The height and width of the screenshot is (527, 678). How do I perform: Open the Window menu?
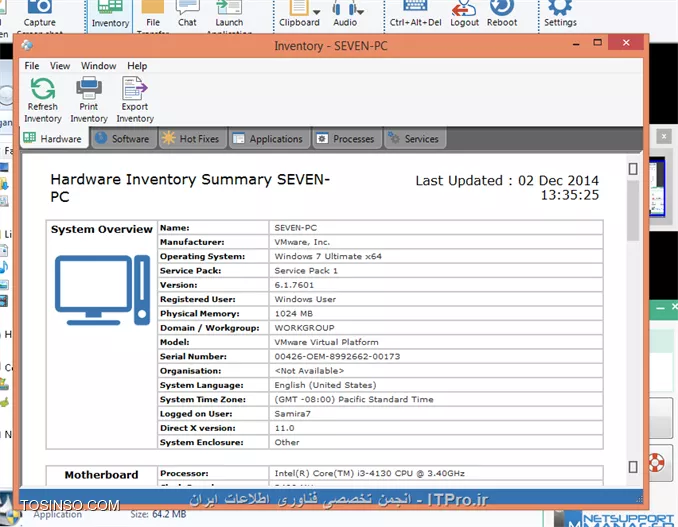click(x=99, y=66)
